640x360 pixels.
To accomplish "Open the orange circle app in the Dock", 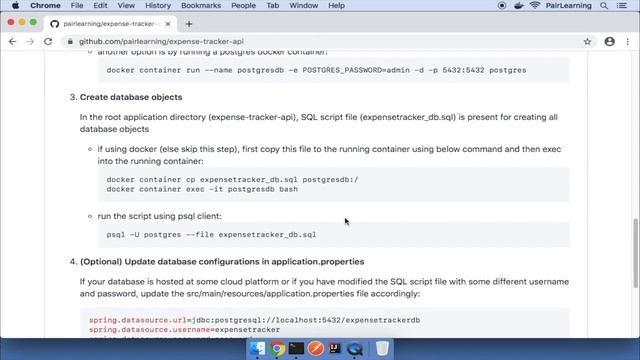I will (316, 349).
